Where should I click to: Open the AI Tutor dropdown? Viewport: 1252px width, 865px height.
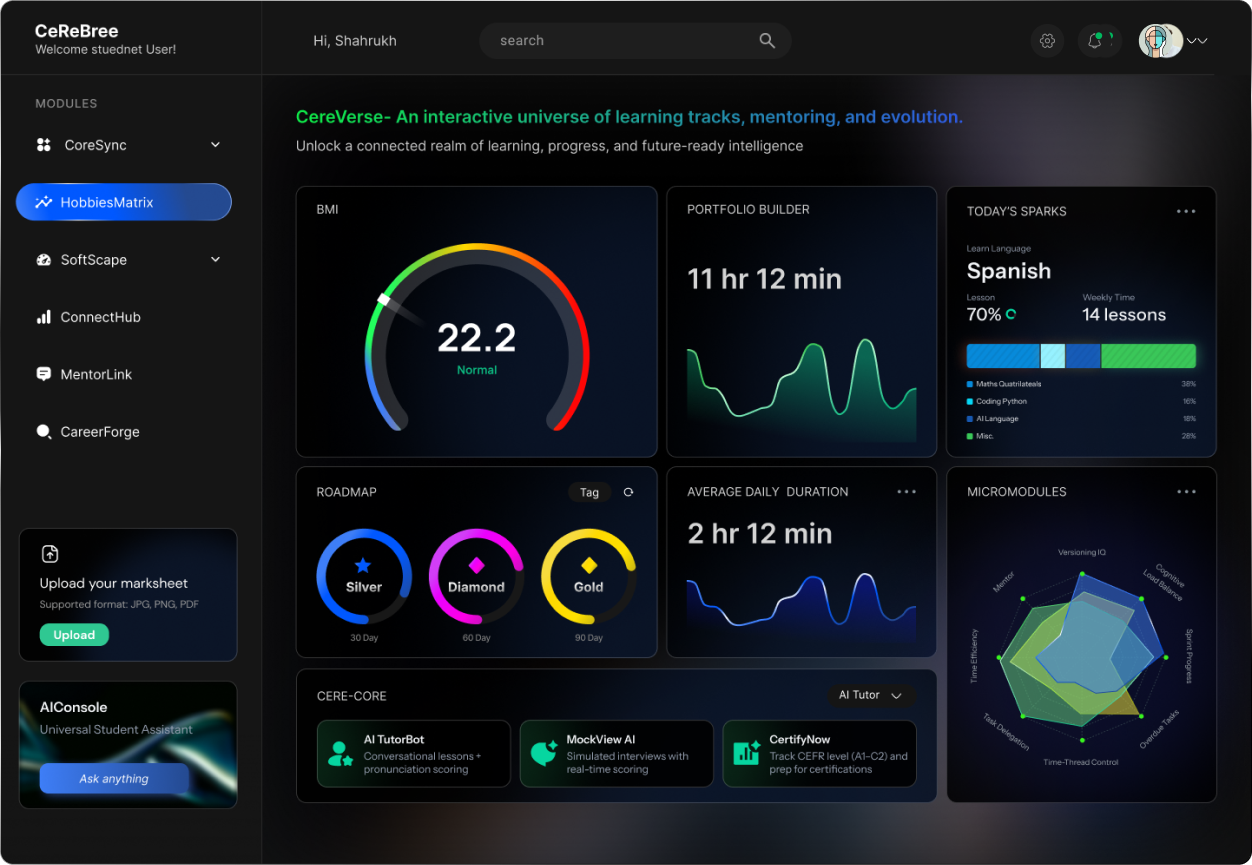tap(870, 695)
